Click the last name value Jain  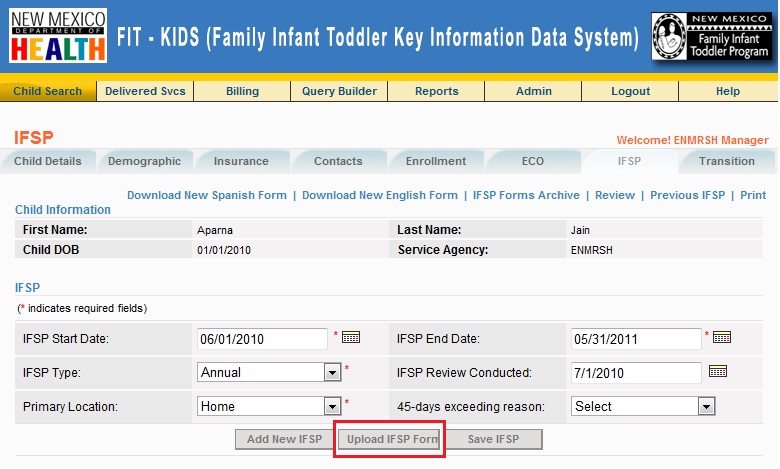[580, 230]
